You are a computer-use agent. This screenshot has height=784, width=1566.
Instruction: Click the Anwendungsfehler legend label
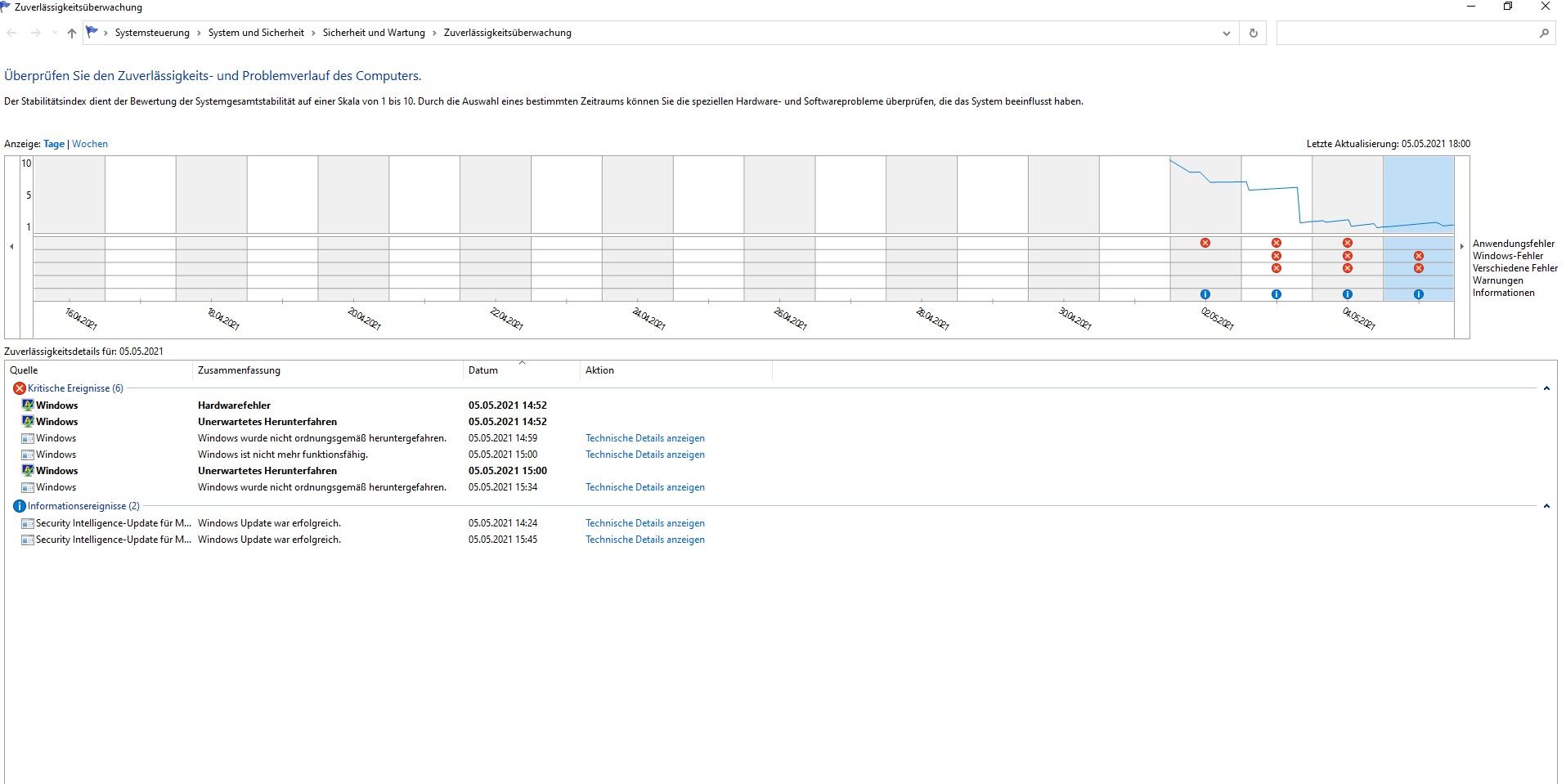click(1514, 244)
